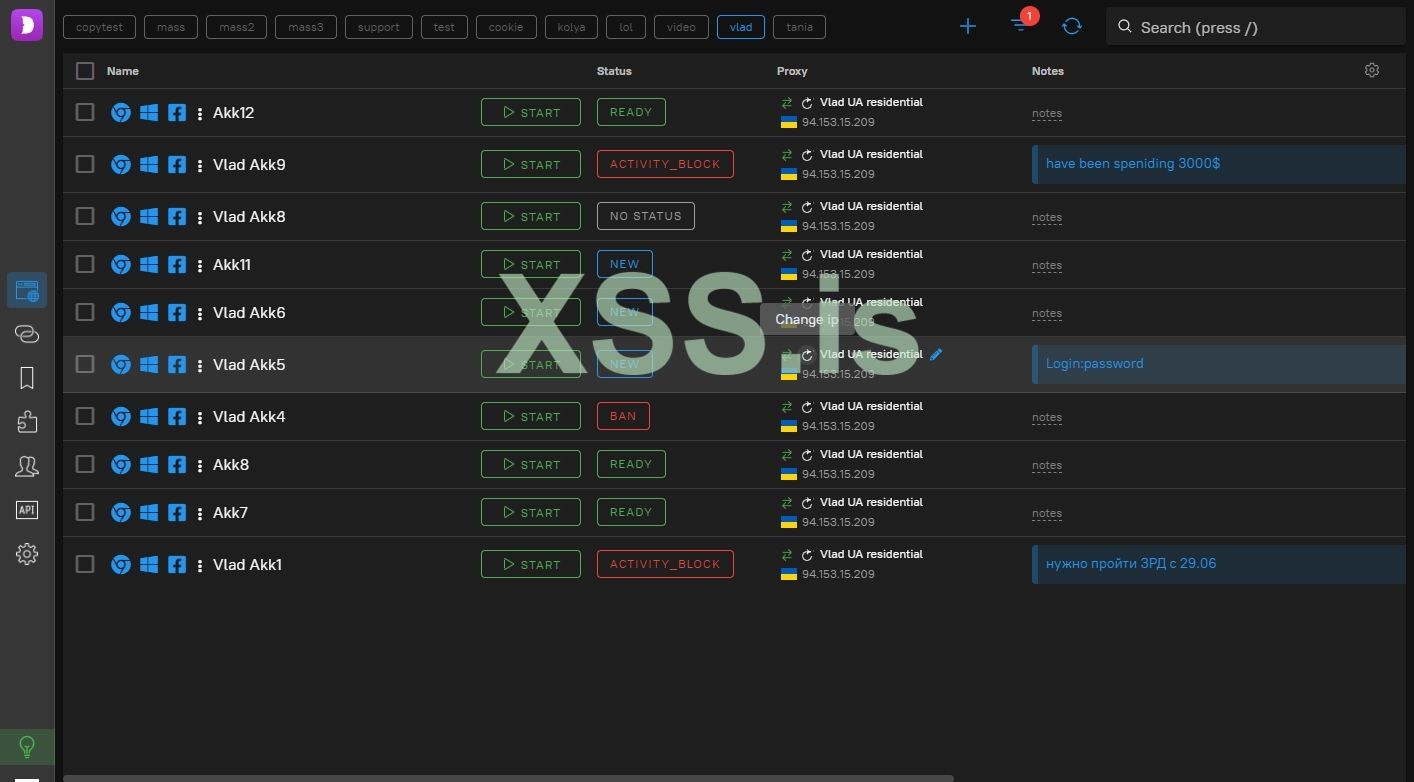Select the support tag tab

click(379, 27)
